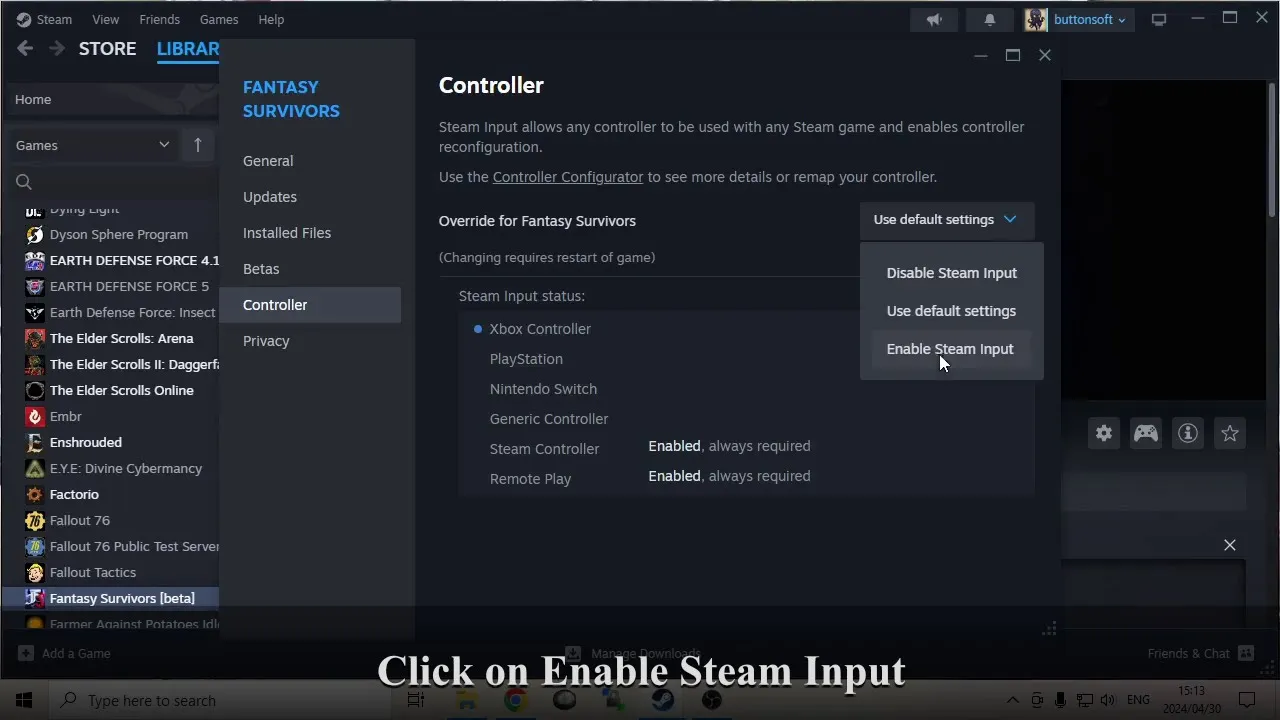Viewport: 1280px width, 720px height.
Task: Click the favorite star icon
Action: pyautogui.click(x=1230, y=433)
